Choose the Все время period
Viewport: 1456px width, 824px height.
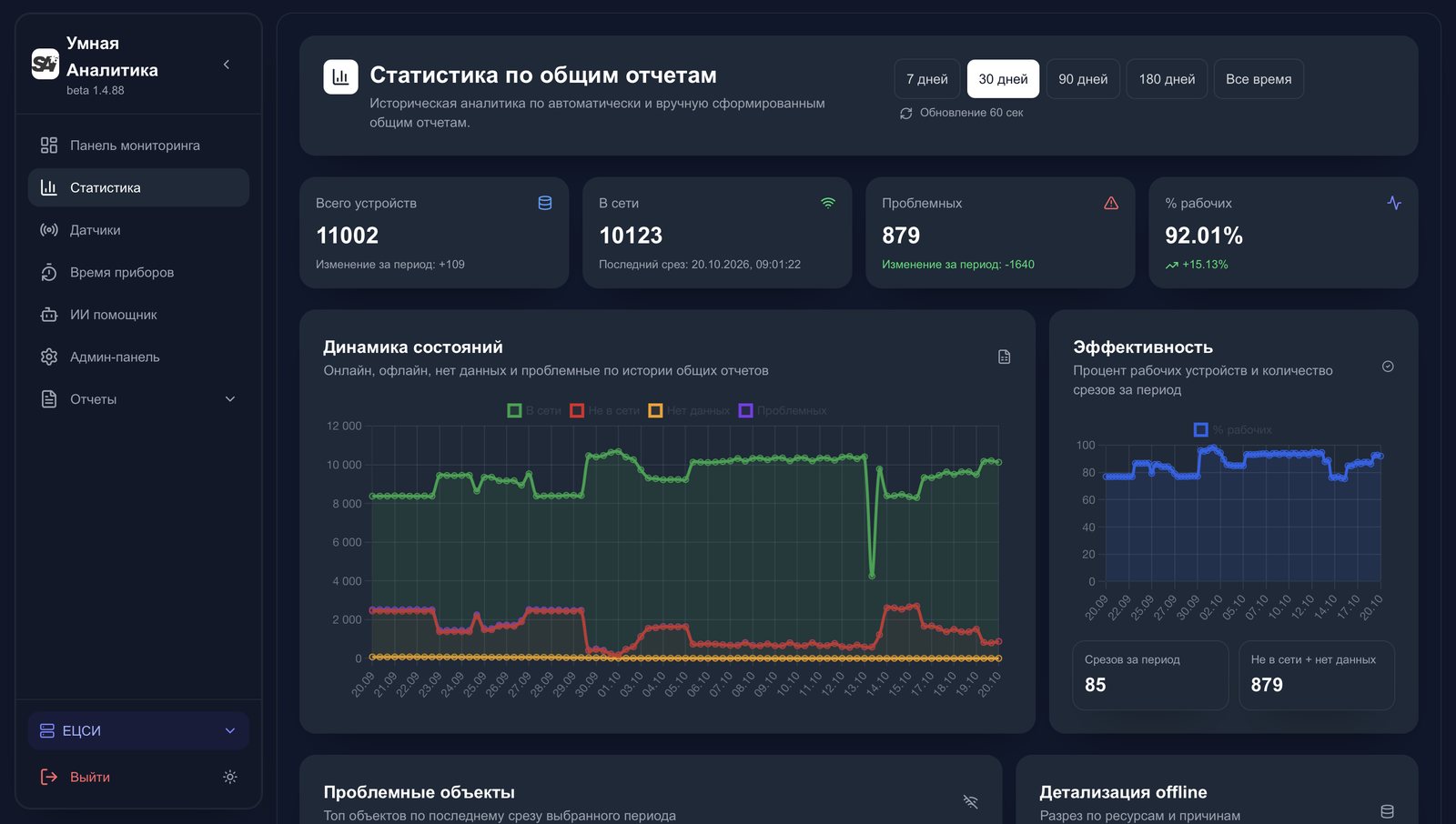[x=1259, y=79]
